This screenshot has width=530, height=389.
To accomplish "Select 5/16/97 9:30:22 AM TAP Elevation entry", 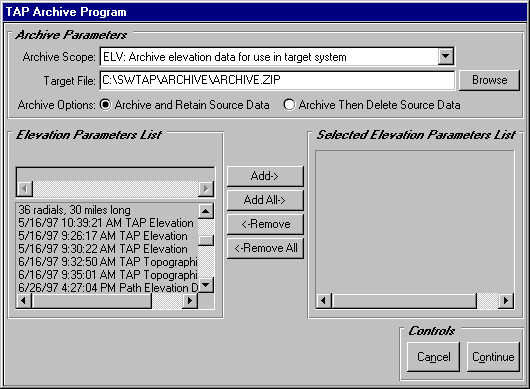I will click(107, 249).
